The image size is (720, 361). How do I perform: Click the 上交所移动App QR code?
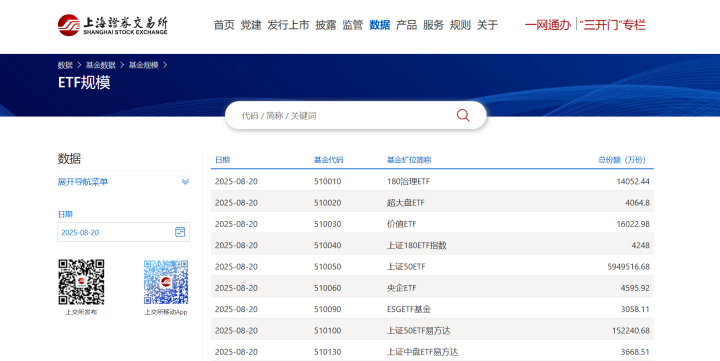pos(166,282)
